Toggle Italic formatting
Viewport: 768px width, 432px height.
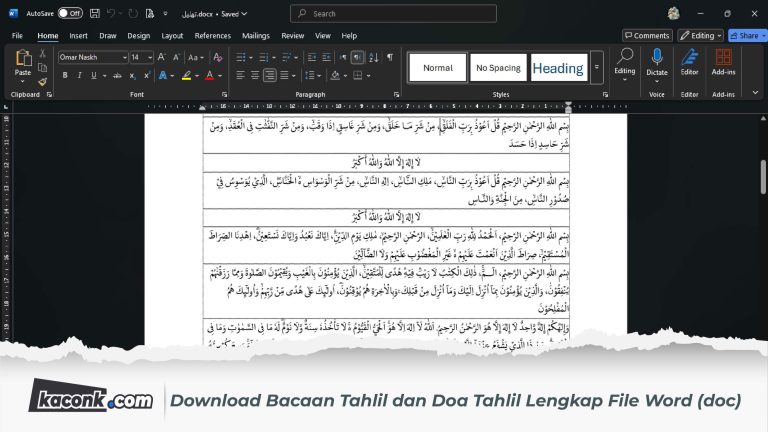pyautogui.click(x=79, y=75)
